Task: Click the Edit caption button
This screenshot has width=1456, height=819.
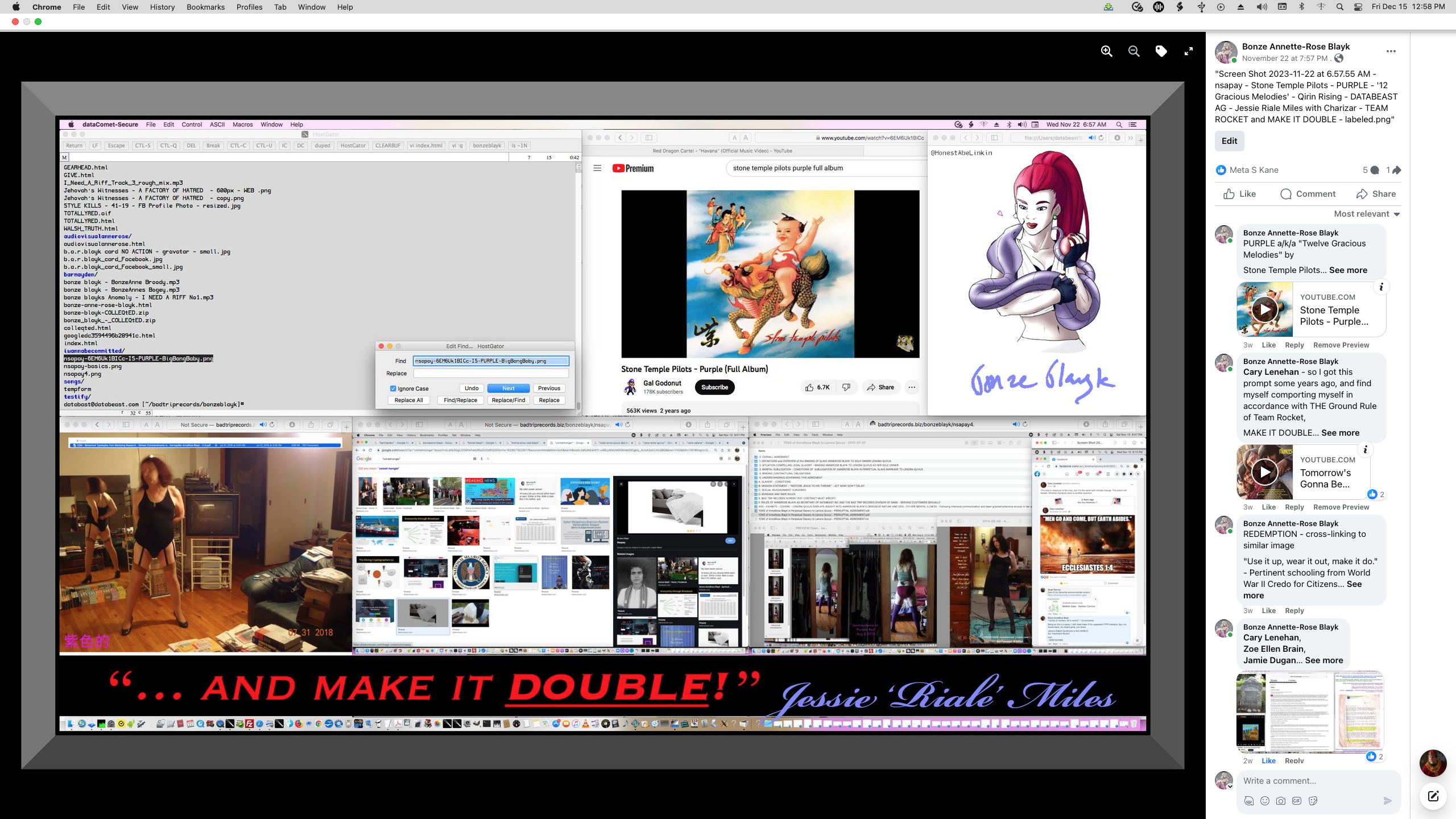Action: 1229,141
